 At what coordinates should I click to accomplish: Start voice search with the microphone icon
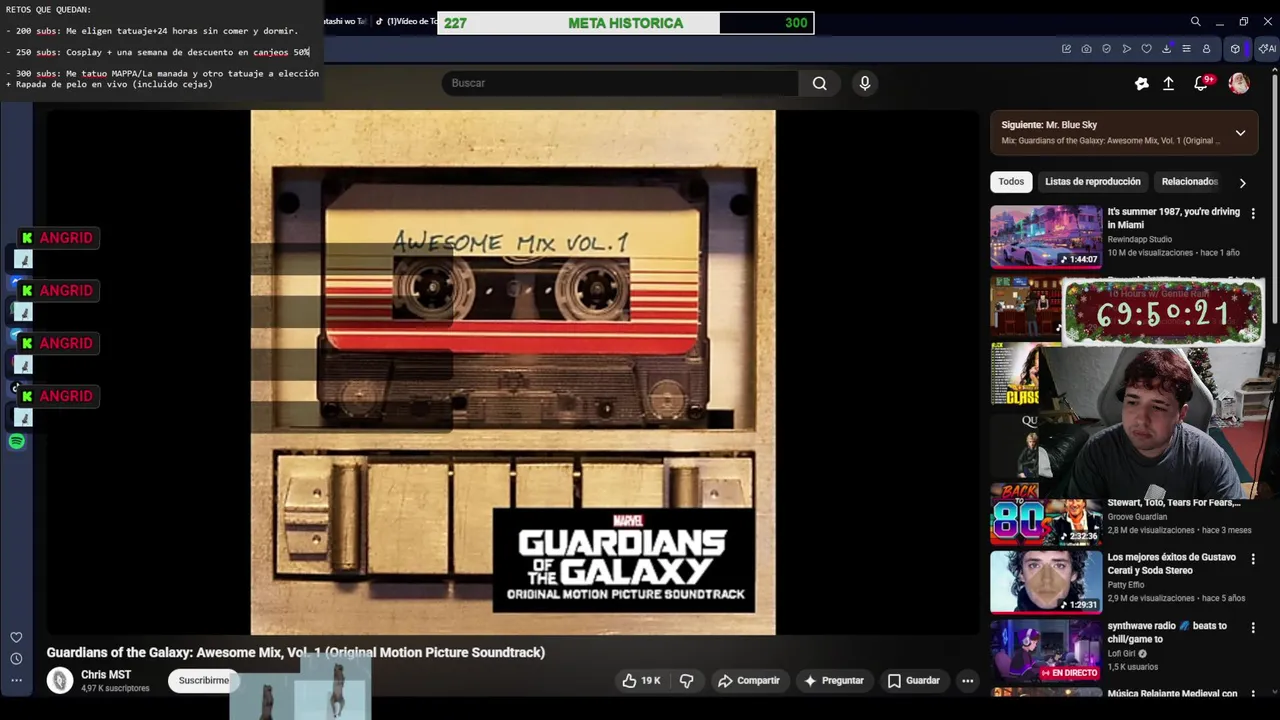[865, 83]
